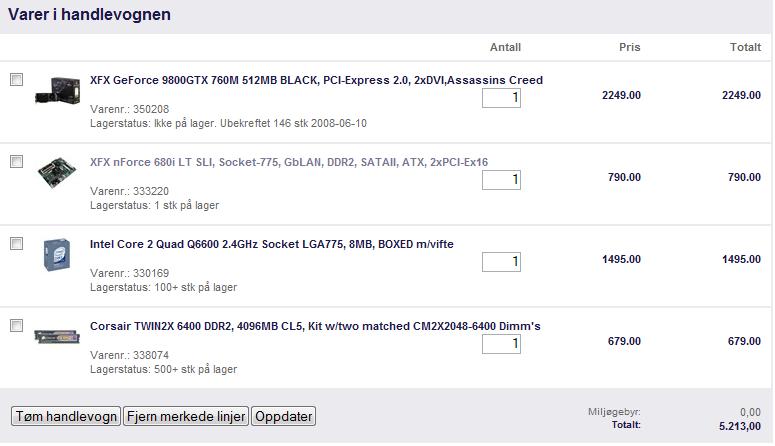Open the Intel Core 2 Quad Q6600 product link

click(x=271, y=244)
